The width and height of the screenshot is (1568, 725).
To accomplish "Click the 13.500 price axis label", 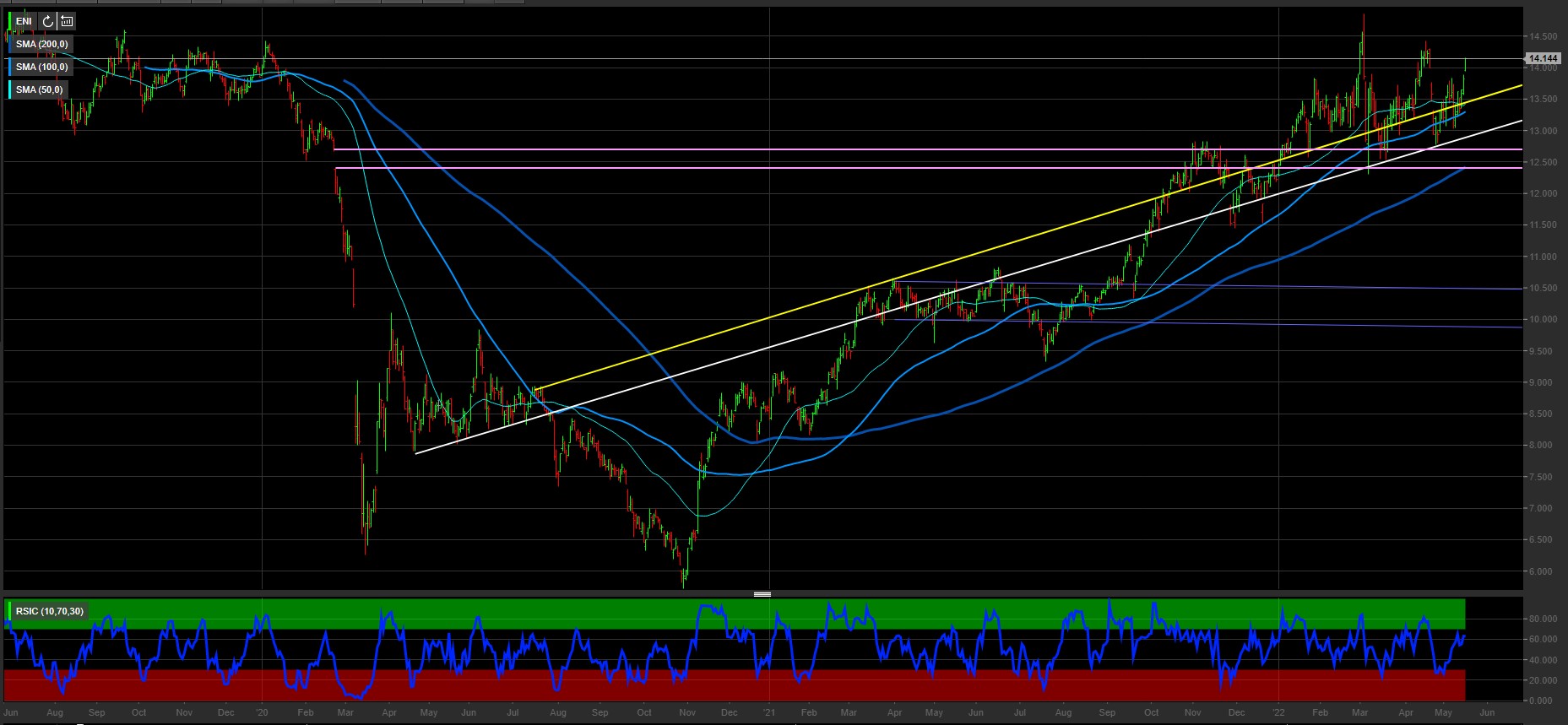I will point(1543,99).
